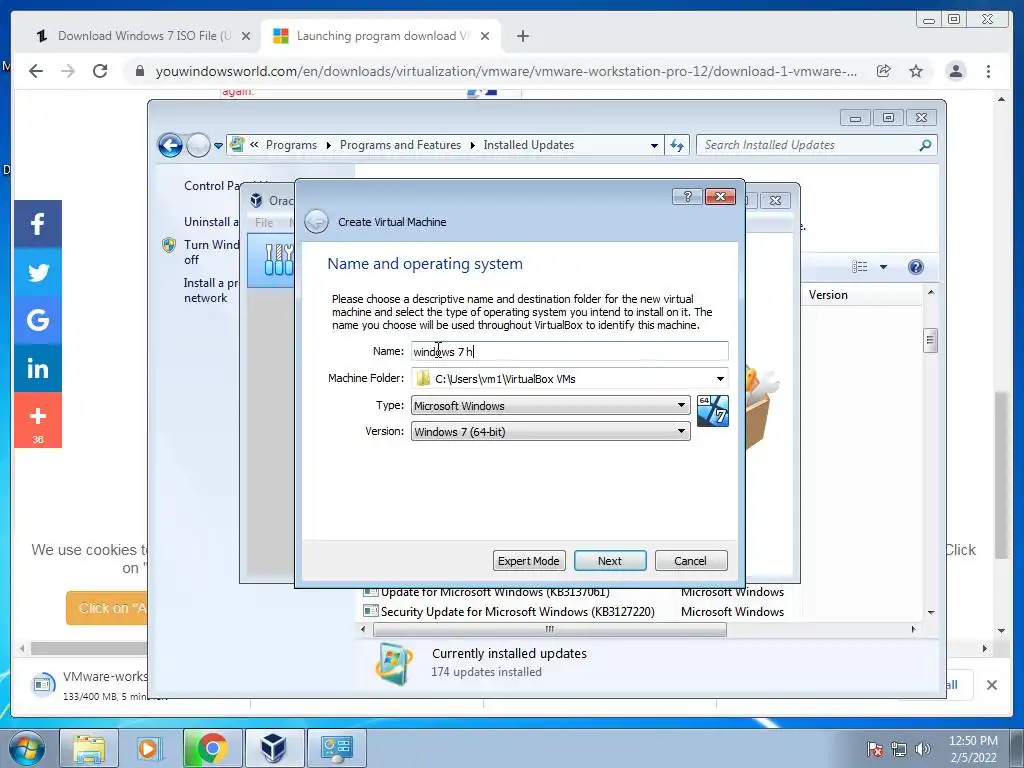Click the plus share button showing 36

click(38, 420)
